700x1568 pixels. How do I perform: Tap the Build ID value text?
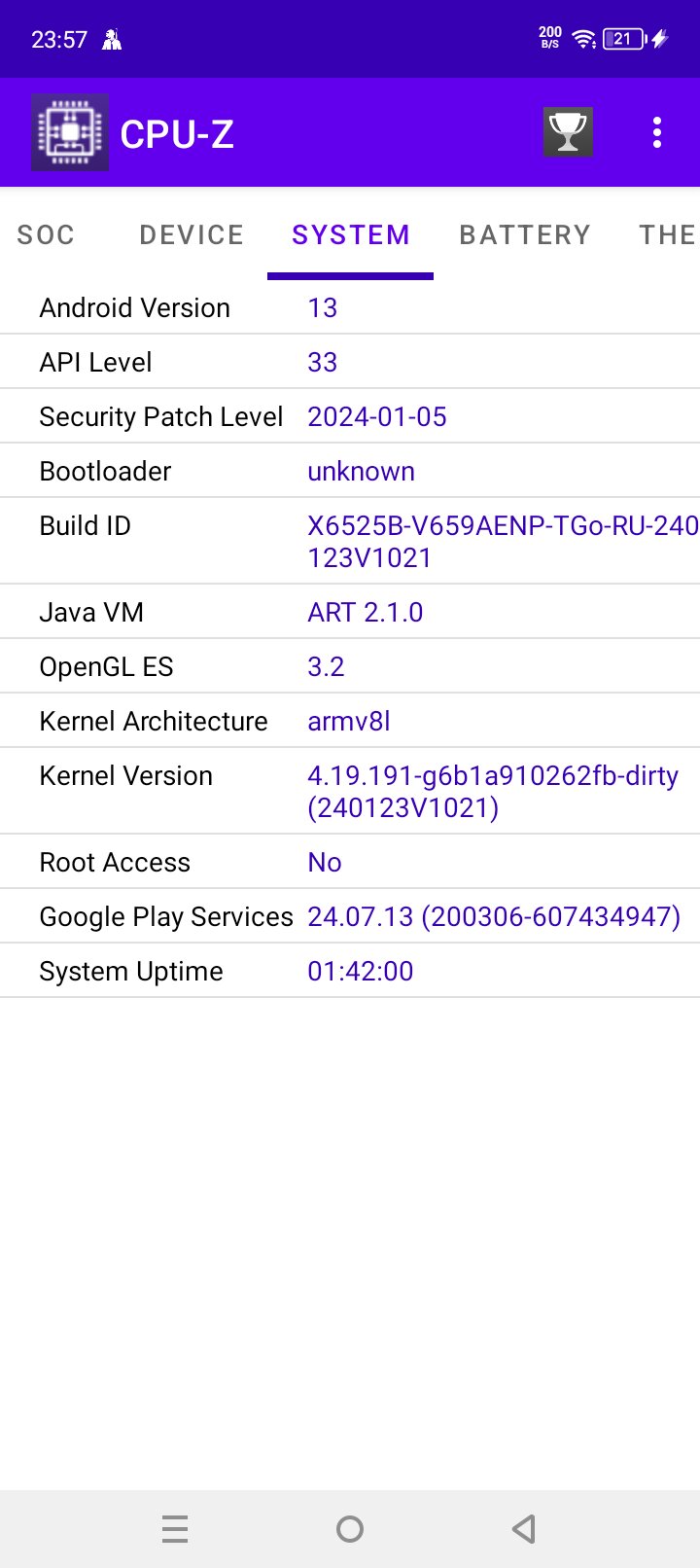(503, 542)
